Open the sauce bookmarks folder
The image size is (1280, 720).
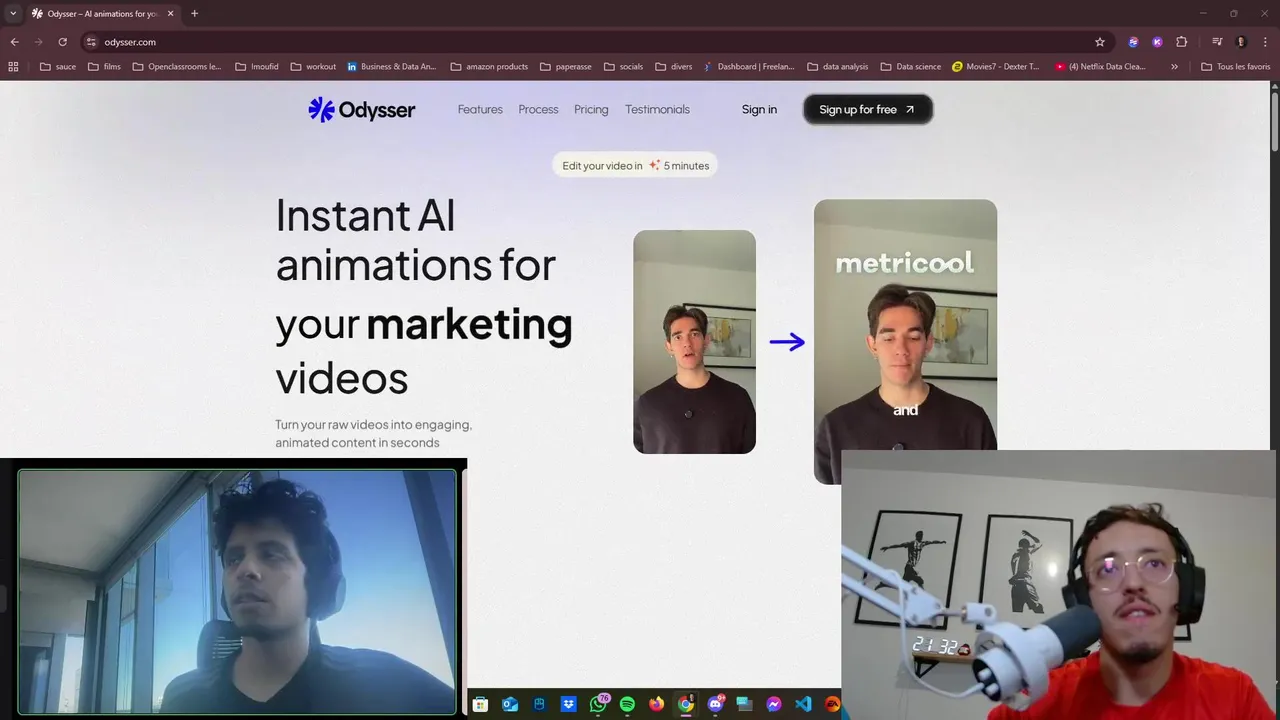point(58,67)
